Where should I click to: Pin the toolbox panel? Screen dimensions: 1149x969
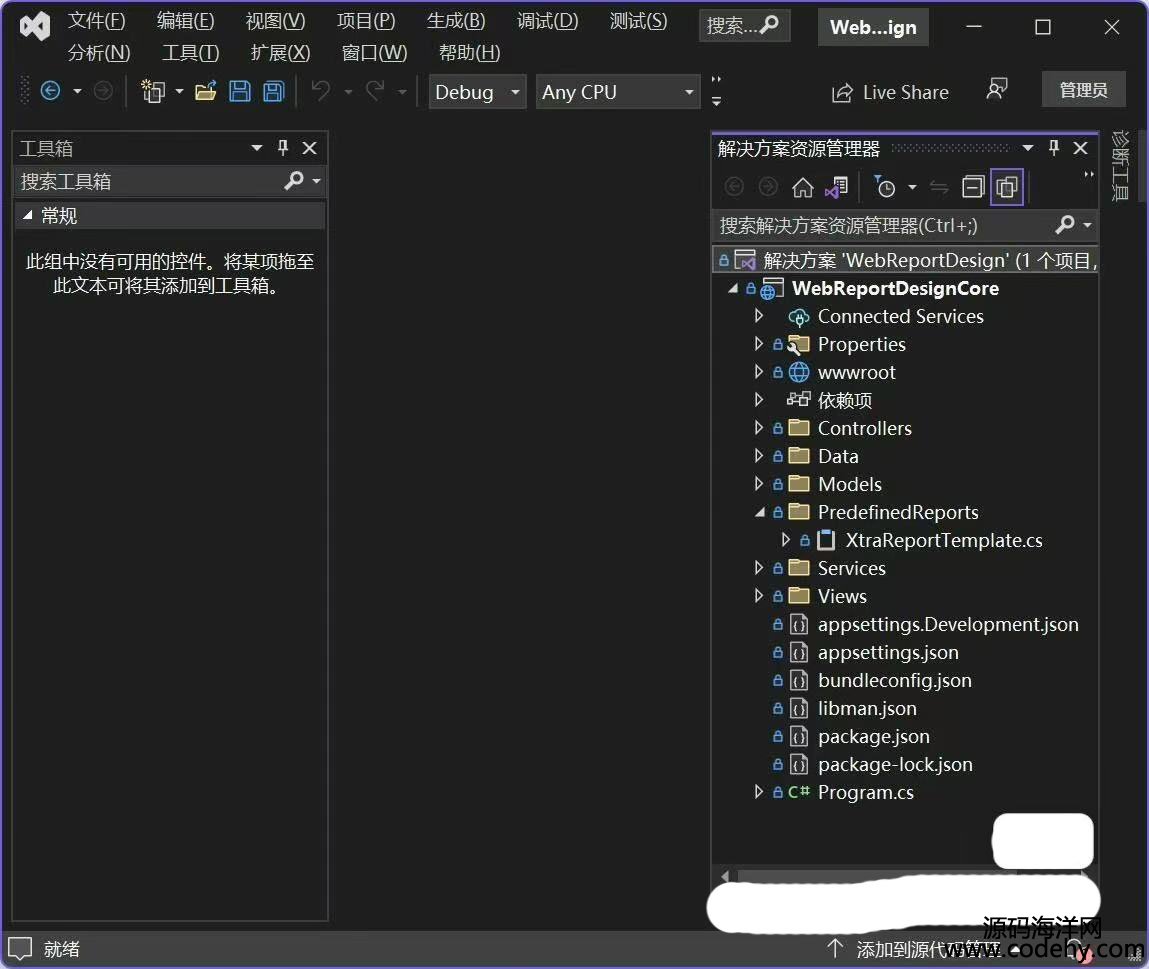pyautogui.click(x=283, y=148)
